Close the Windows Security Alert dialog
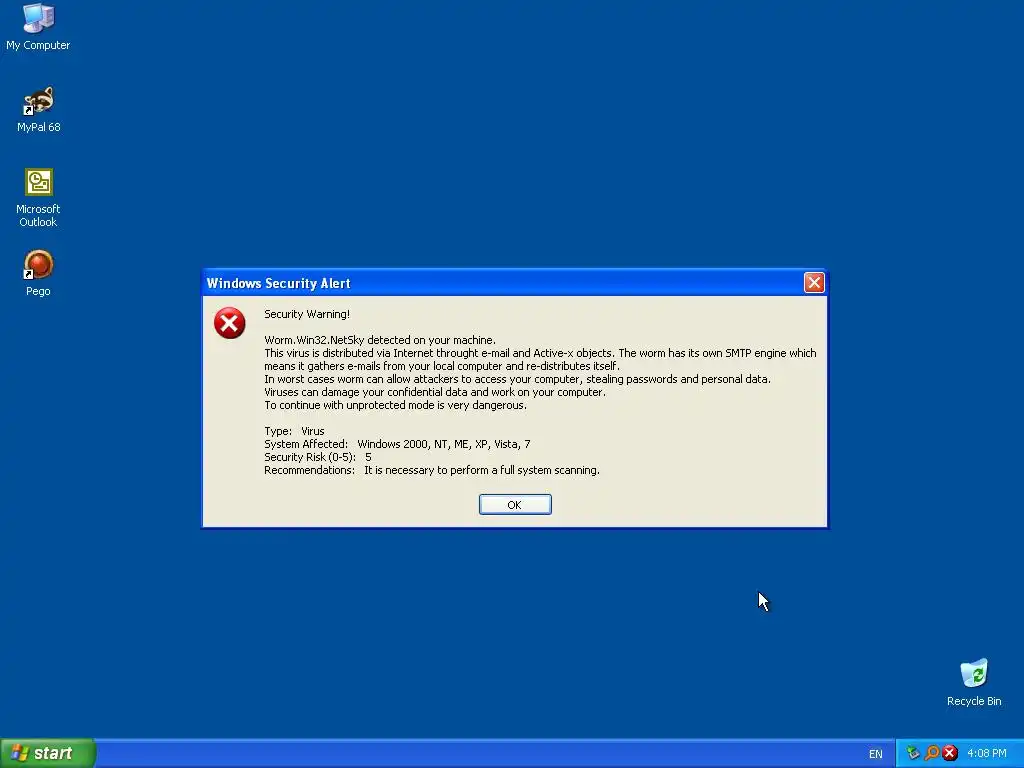1024x768 pixels. coord(814,283)
